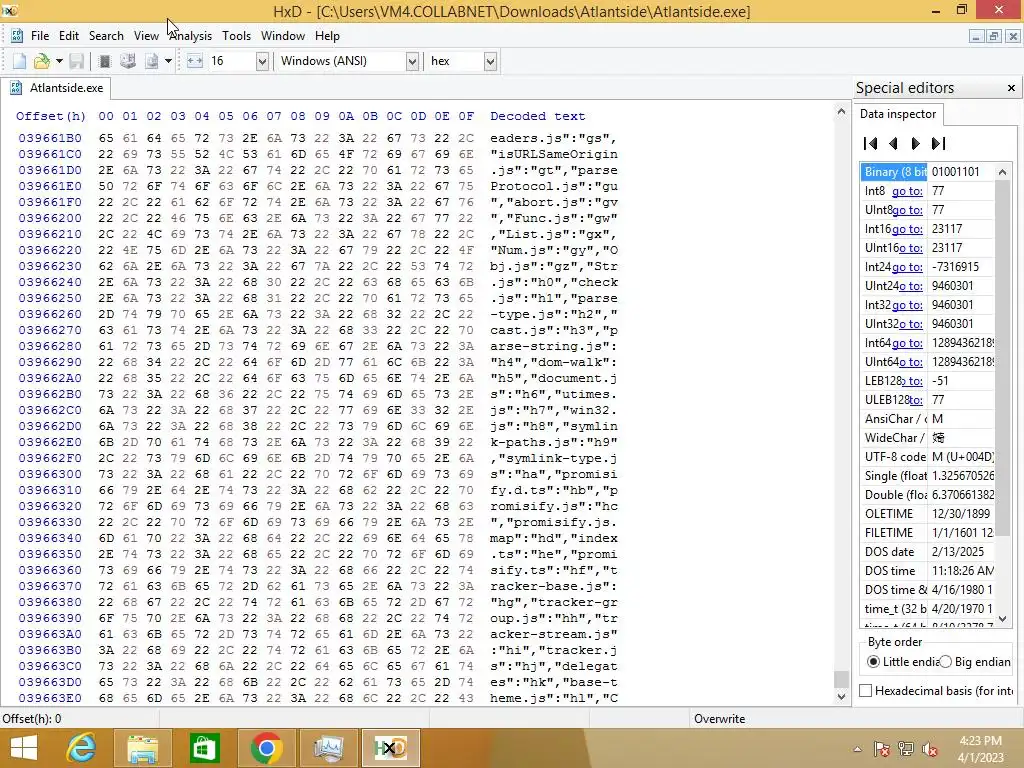1024x768 pixels.
Task: Go to next byte in Data inspector
Action: click(916, 144)
